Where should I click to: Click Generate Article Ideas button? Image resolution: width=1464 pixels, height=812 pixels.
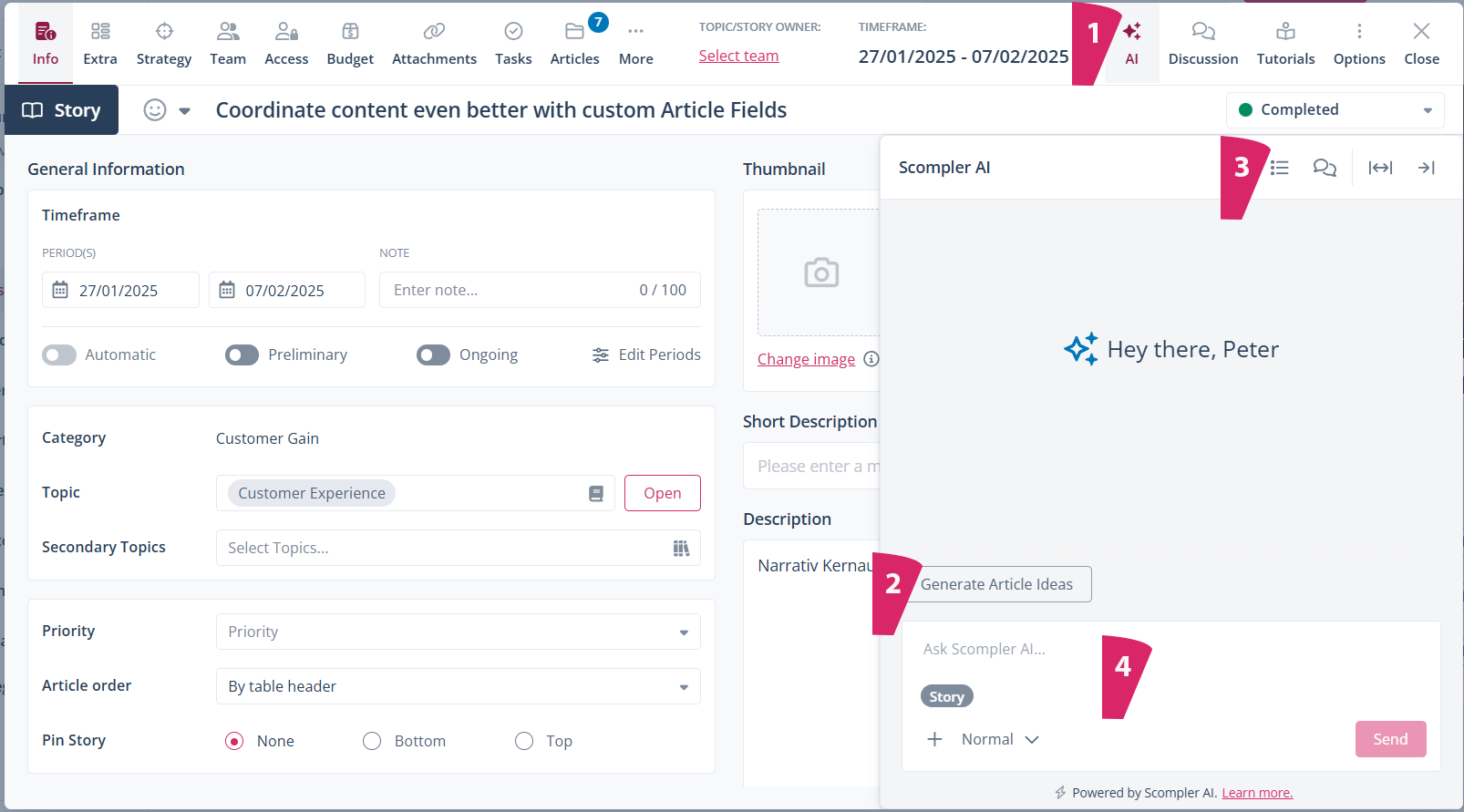(997, 584)
